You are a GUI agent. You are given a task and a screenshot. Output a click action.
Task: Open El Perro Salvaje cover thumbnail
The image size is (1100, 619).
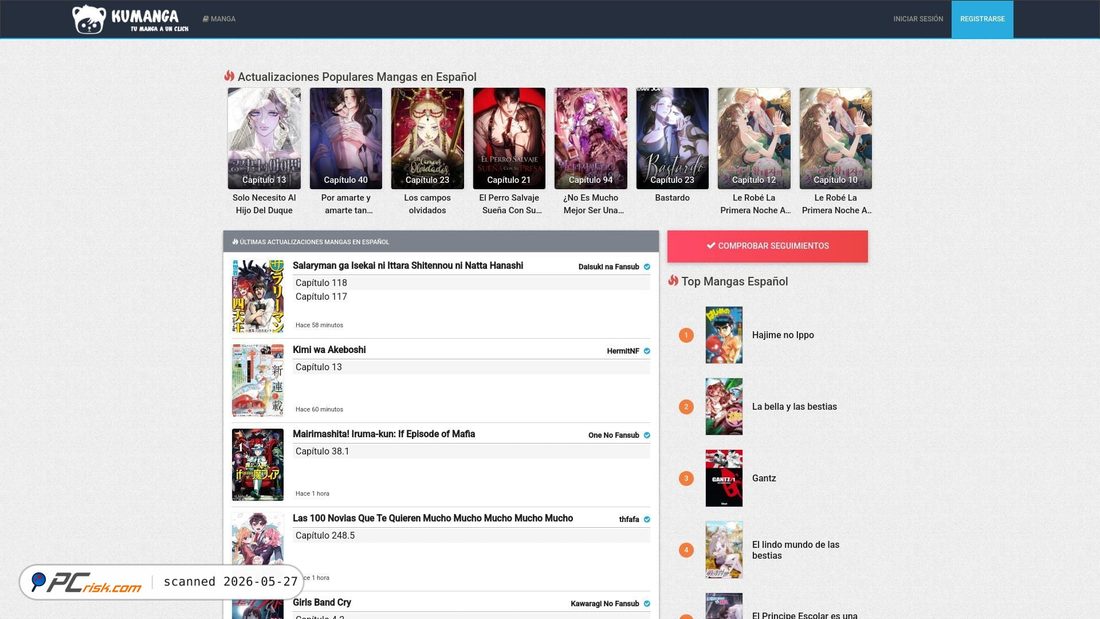point(509,138)
